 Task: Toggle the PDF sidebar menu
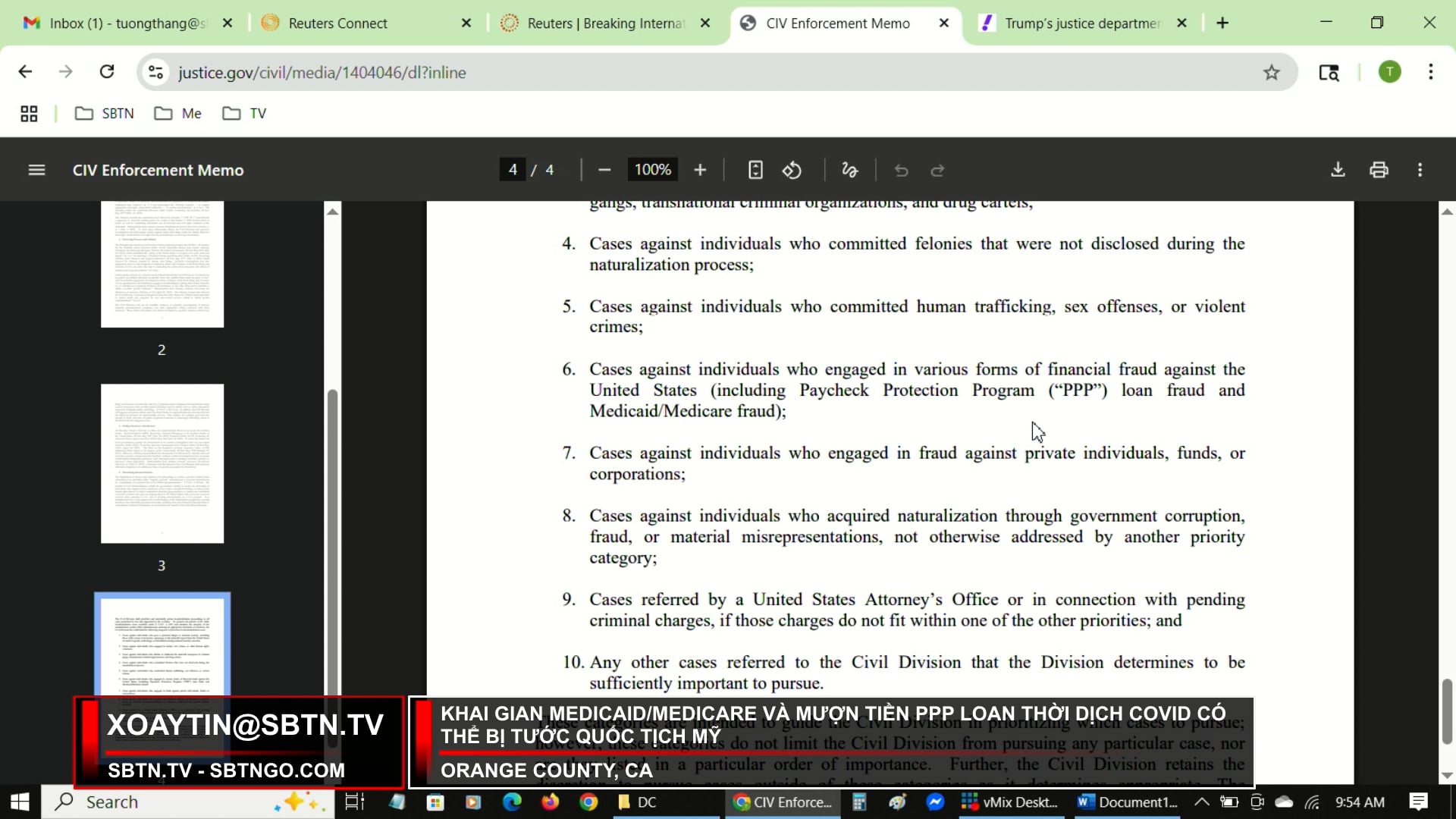click(x=36, y=170)
